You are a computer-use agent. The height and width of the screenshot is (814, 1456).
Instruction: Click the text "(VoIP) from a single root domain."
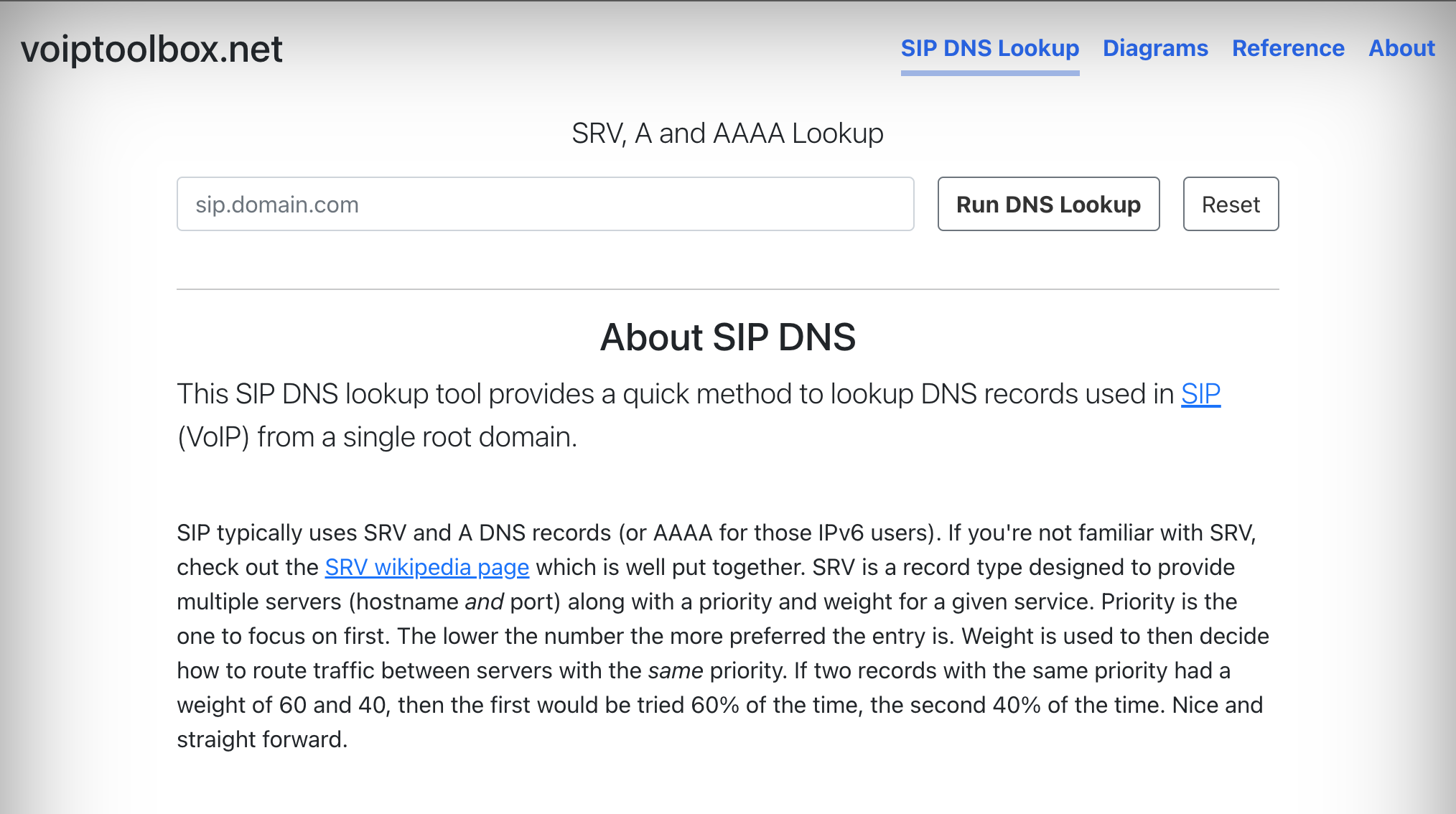coord(377,437)
